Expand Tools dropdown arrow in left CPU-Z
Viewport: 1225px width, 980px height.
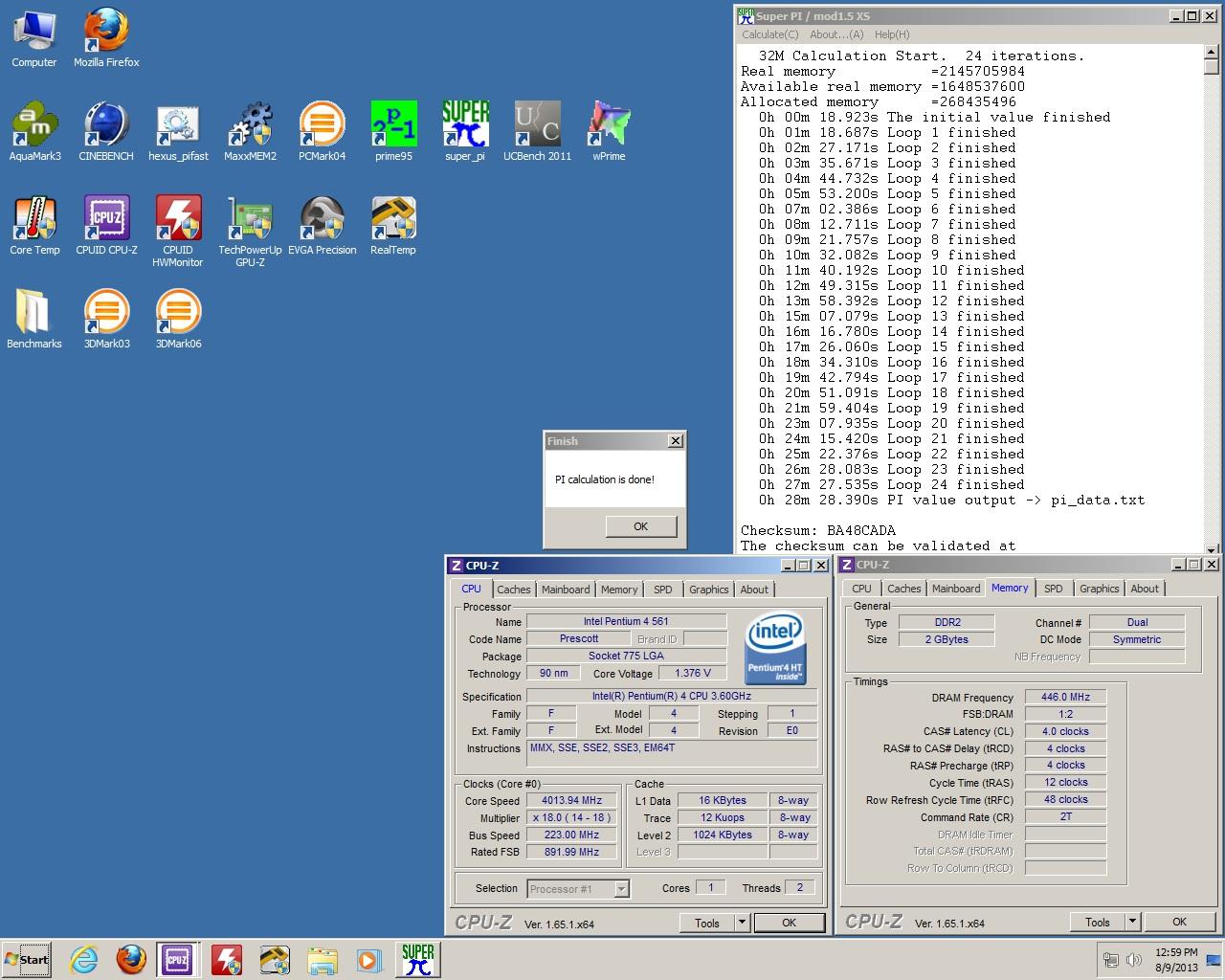tap(742, 923)
